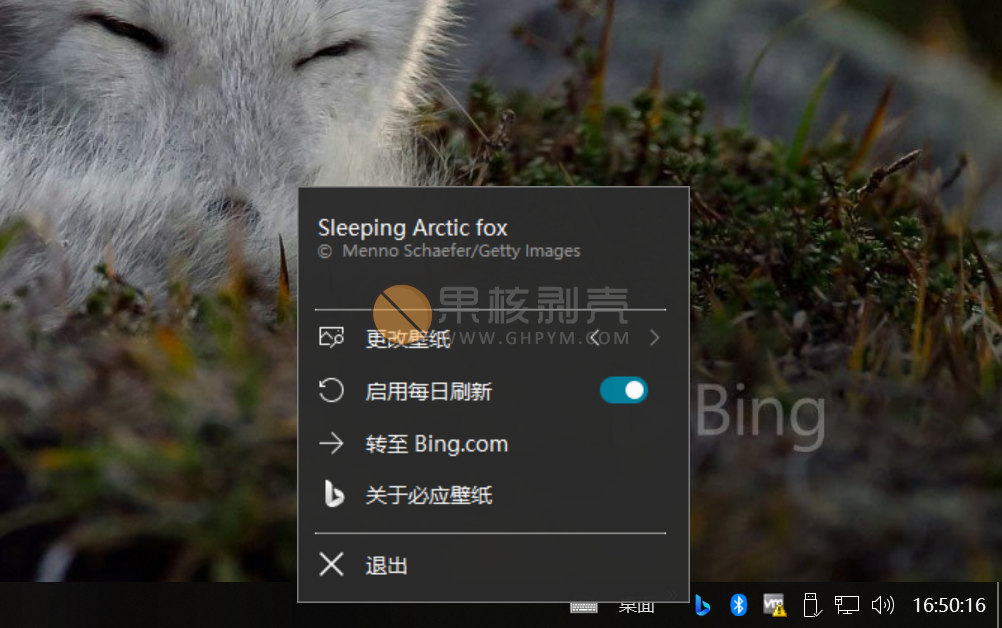Click the taskbar clock showing 16:50:16

tap(949, 605)
